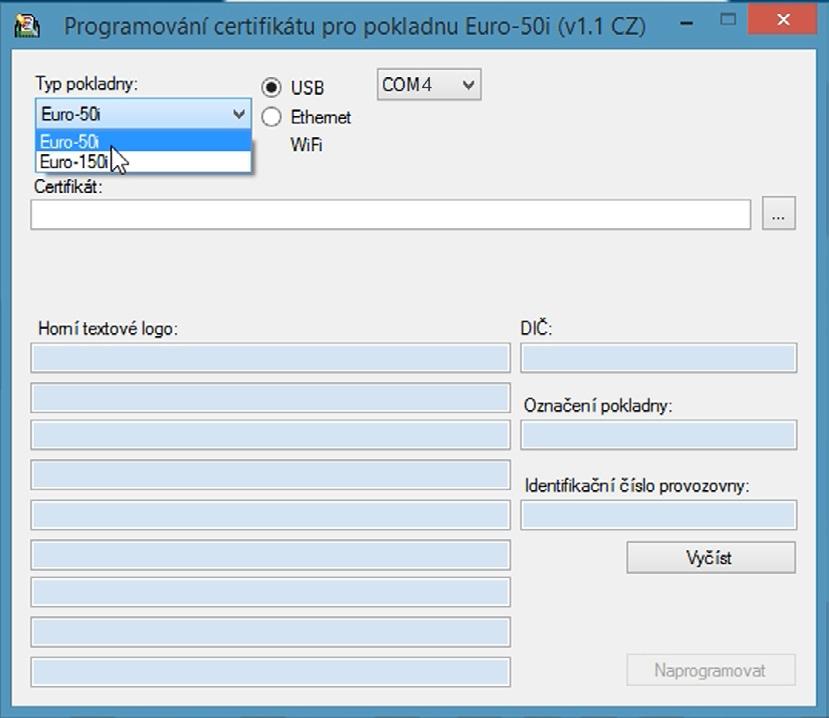829x718 pixels.
Task: Click the ninth Horní textové logo line
Action: click(x=271, y=672)
